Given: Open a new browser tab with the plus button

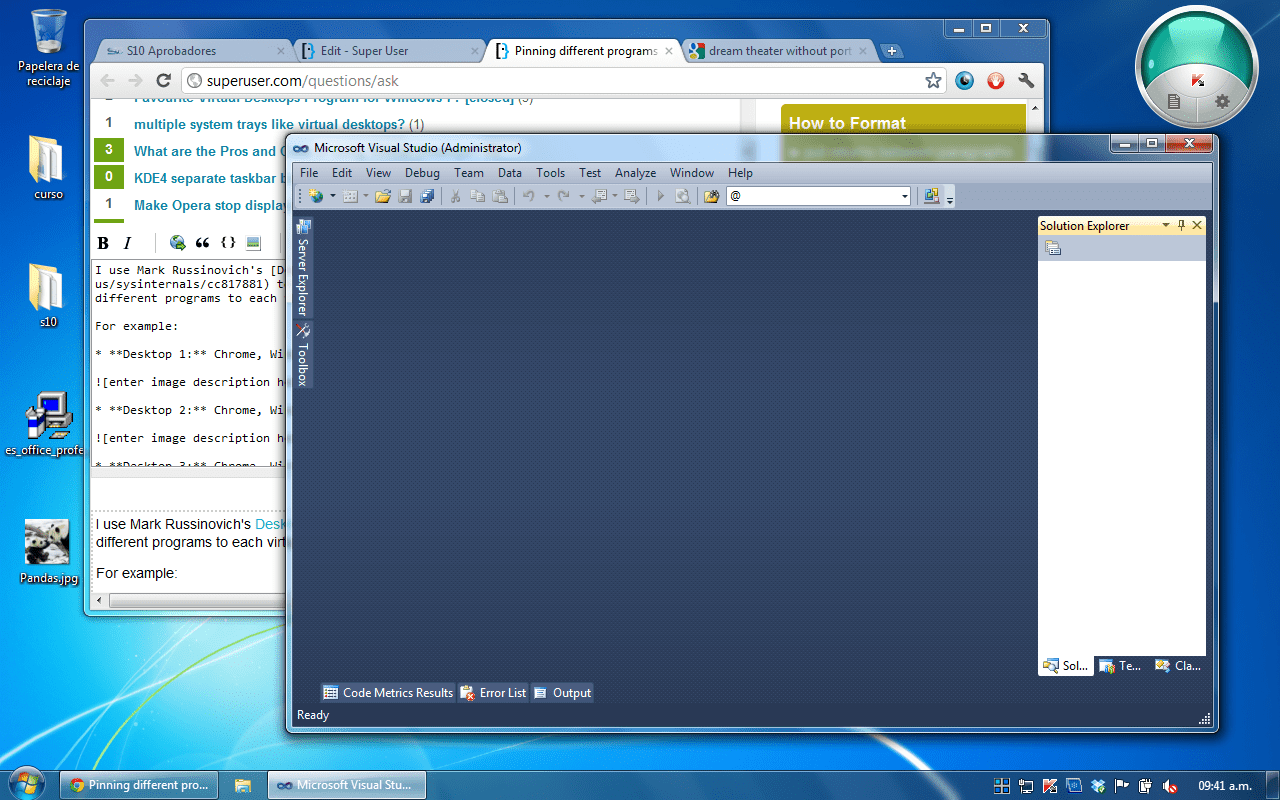Looking at the screenshot, I should click(890, 50).
